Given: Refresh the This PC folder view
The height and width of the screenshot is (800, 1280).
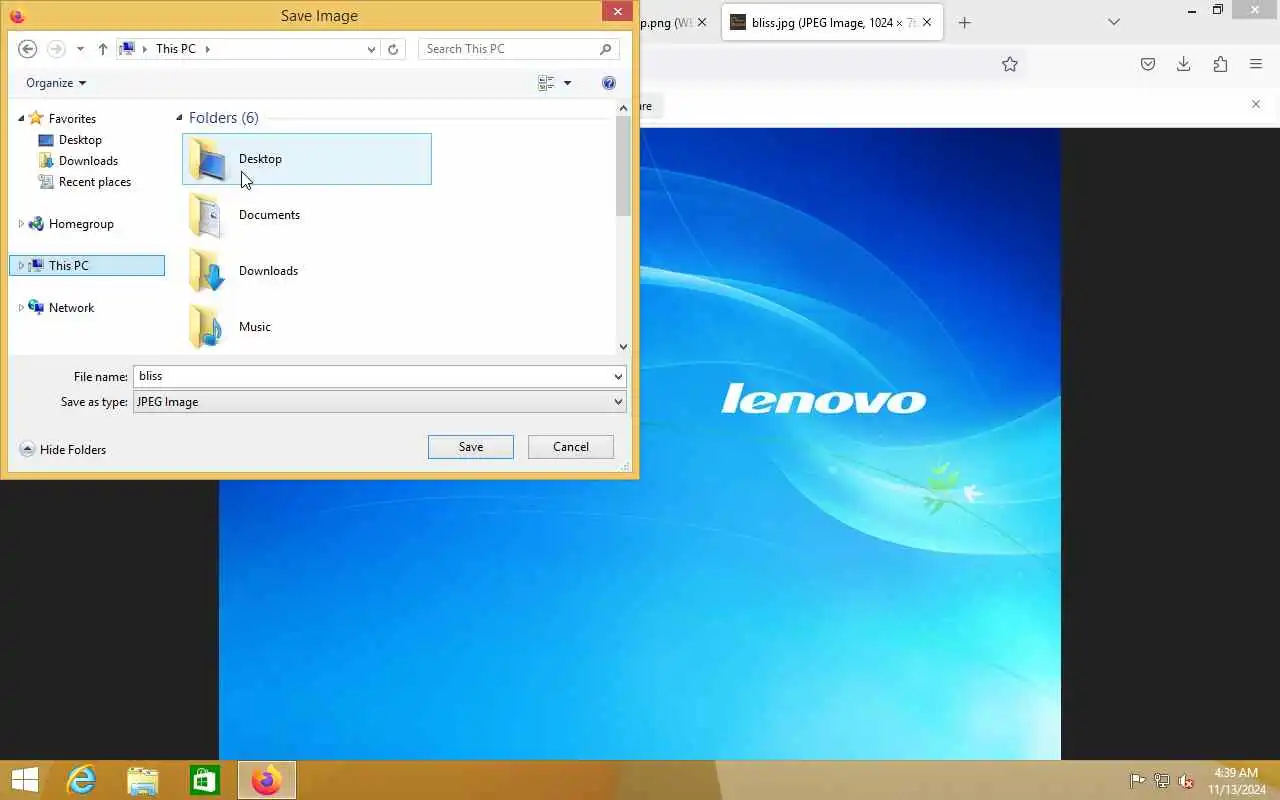Looking at the screenshot, I should pos(393,49).
